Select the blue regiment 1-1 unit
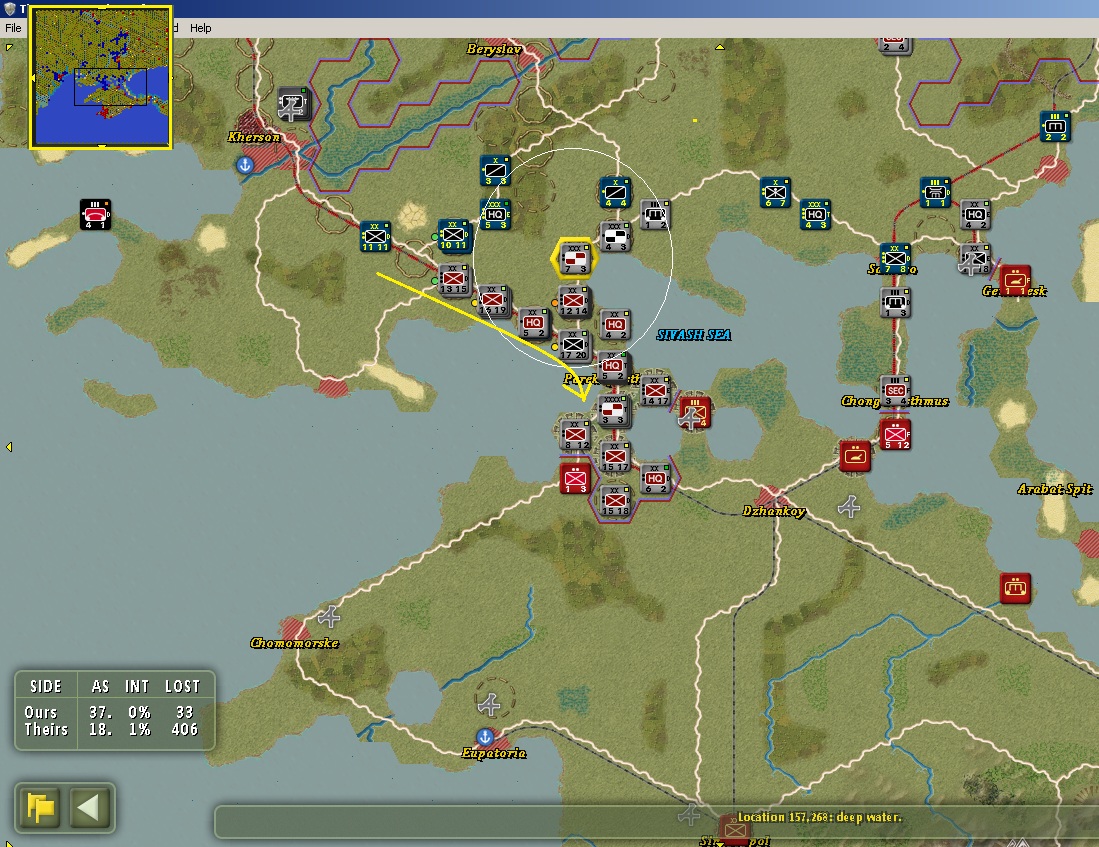1099x847 pixels. tap(936, 193)
